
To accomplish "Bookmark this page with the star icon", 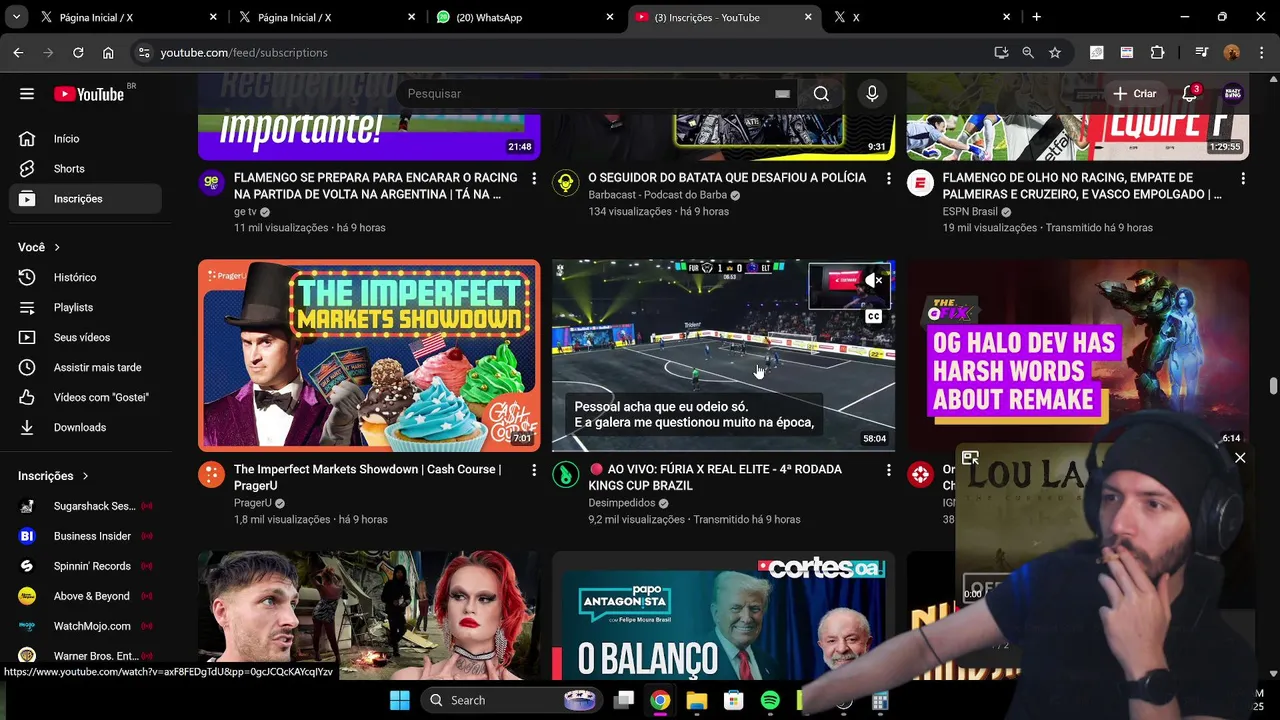I will pyautogui.click(x=1055, y=52).
